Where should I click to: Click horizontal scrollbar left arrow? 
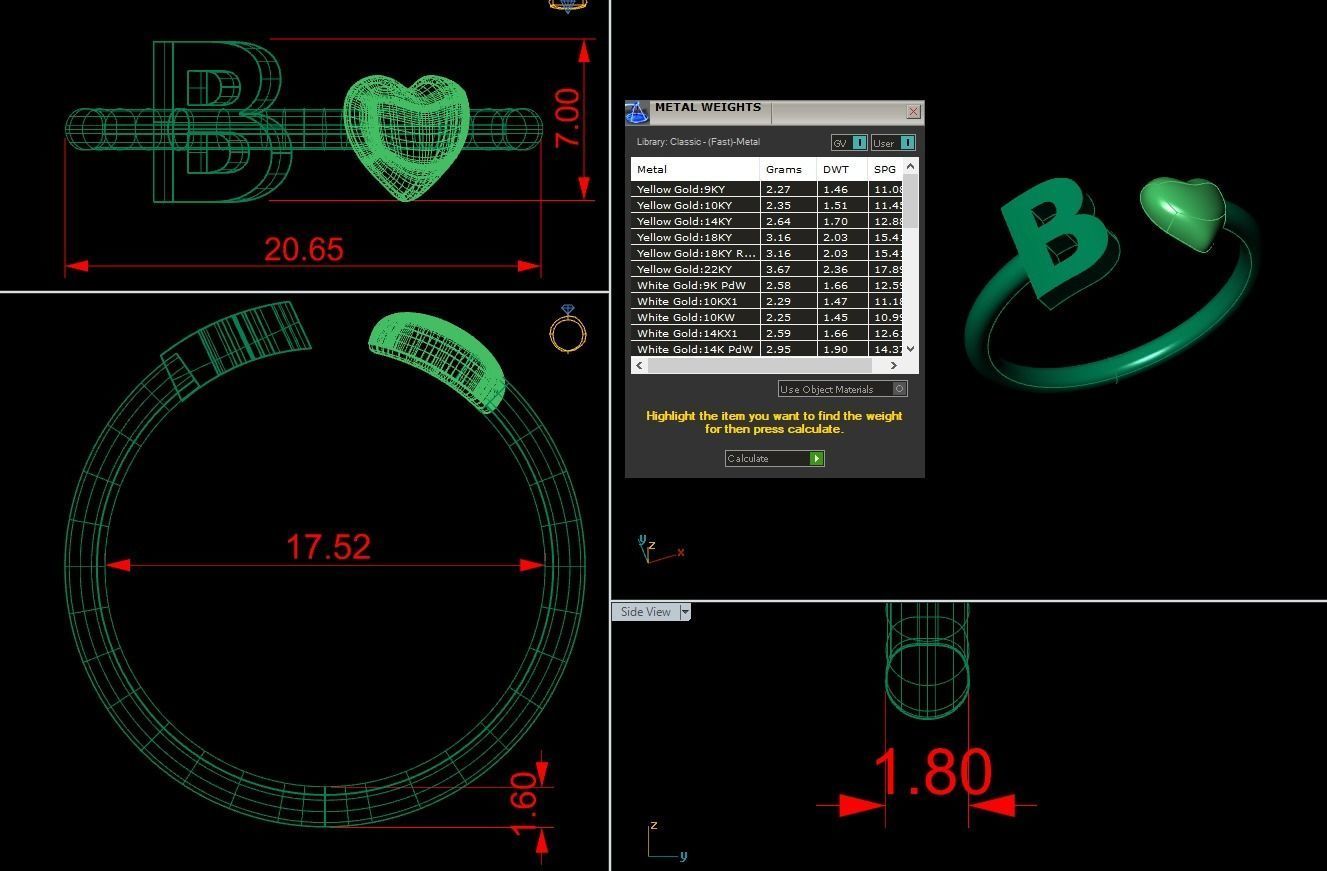(639, 365)
